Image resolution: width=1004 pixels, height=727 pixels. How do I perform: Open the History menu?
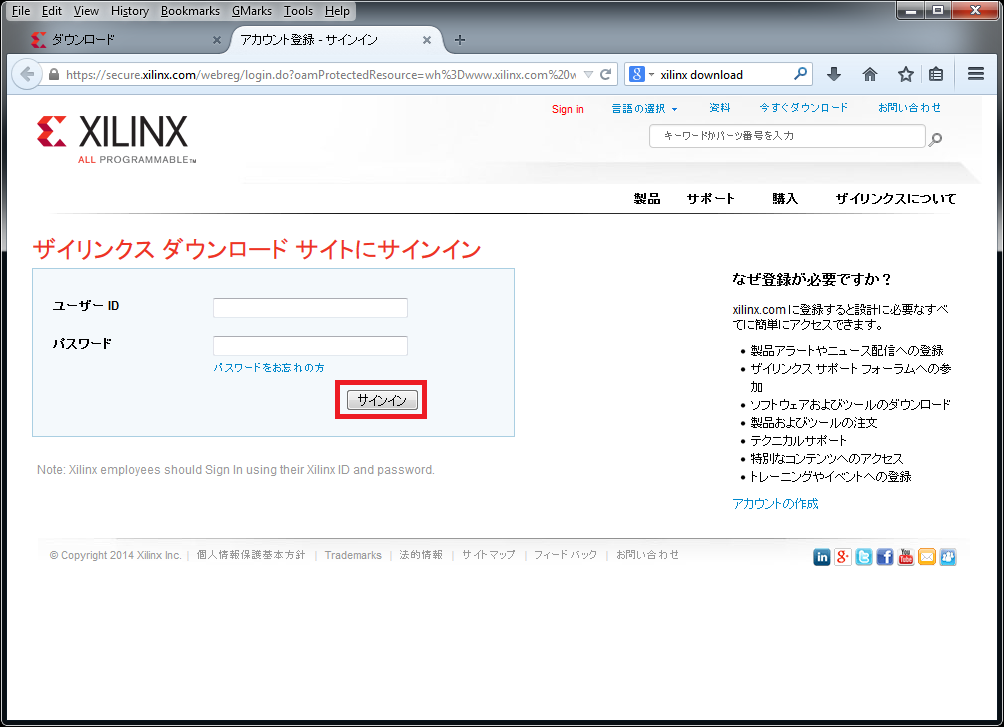[130, 11]
